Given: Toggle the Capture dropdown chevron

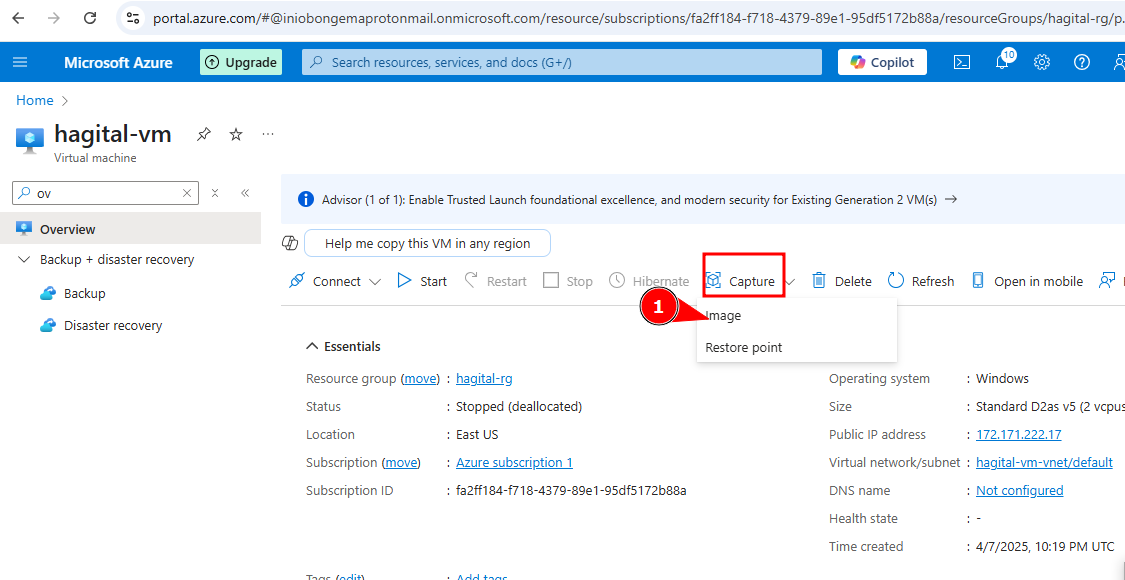Looking at the screenshot, I should click(x=790, y=282).
